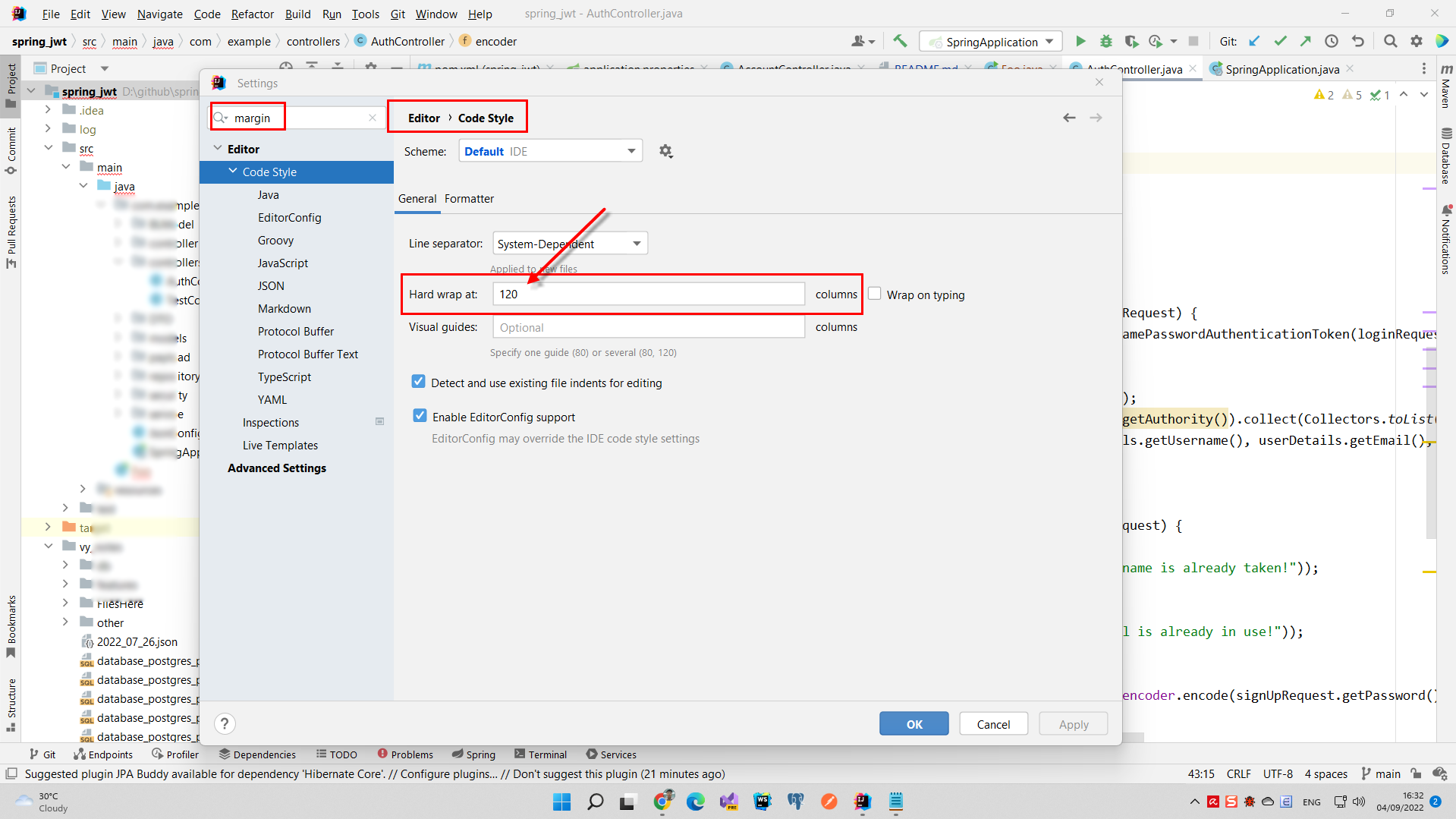Click the Git Push arrow icon

tap(1305, 41)
